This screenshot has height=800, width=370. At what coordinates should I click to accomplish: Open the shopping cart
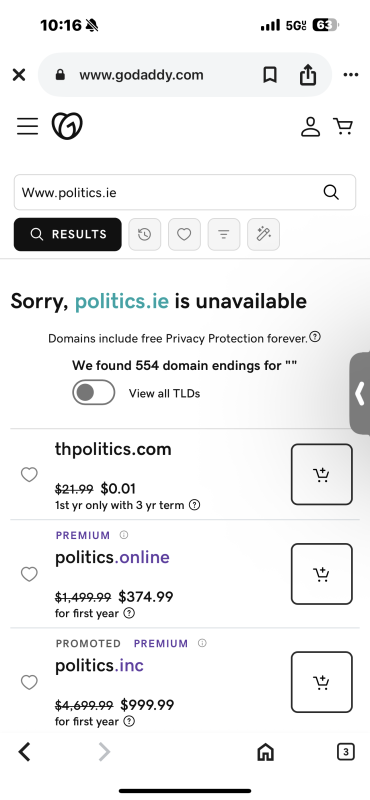(343, 127)
